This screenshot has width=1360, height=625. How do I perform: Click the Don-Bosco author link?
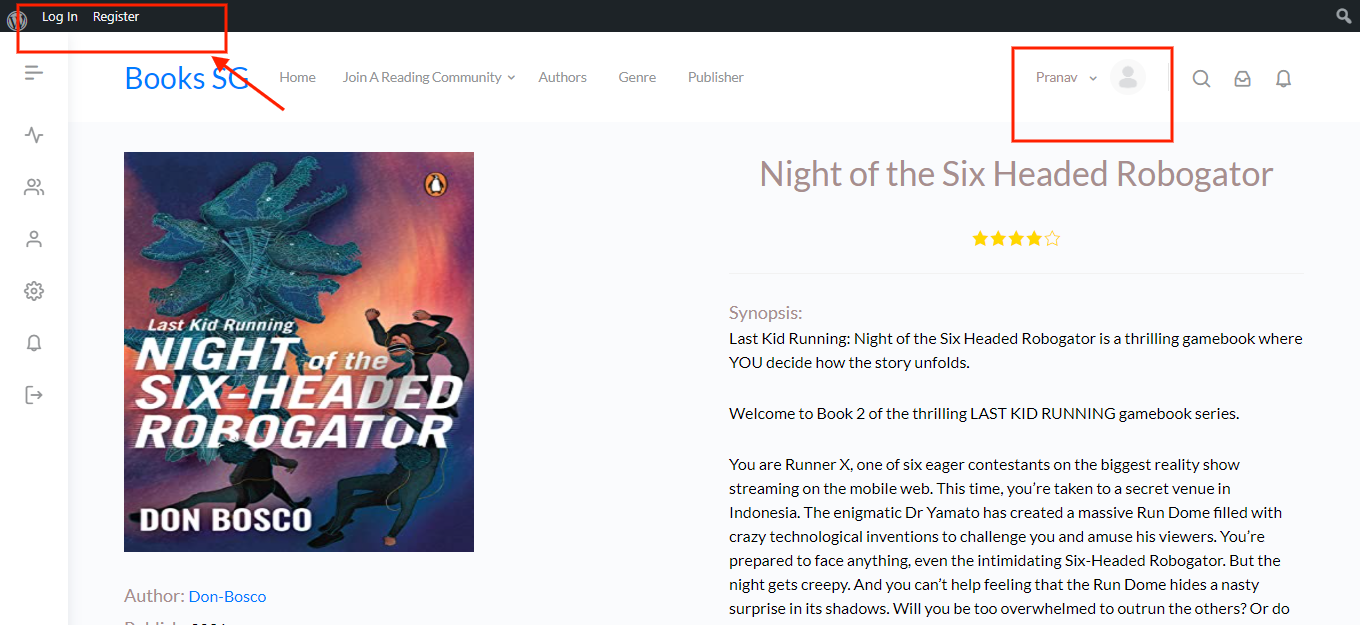click(227, 596)
